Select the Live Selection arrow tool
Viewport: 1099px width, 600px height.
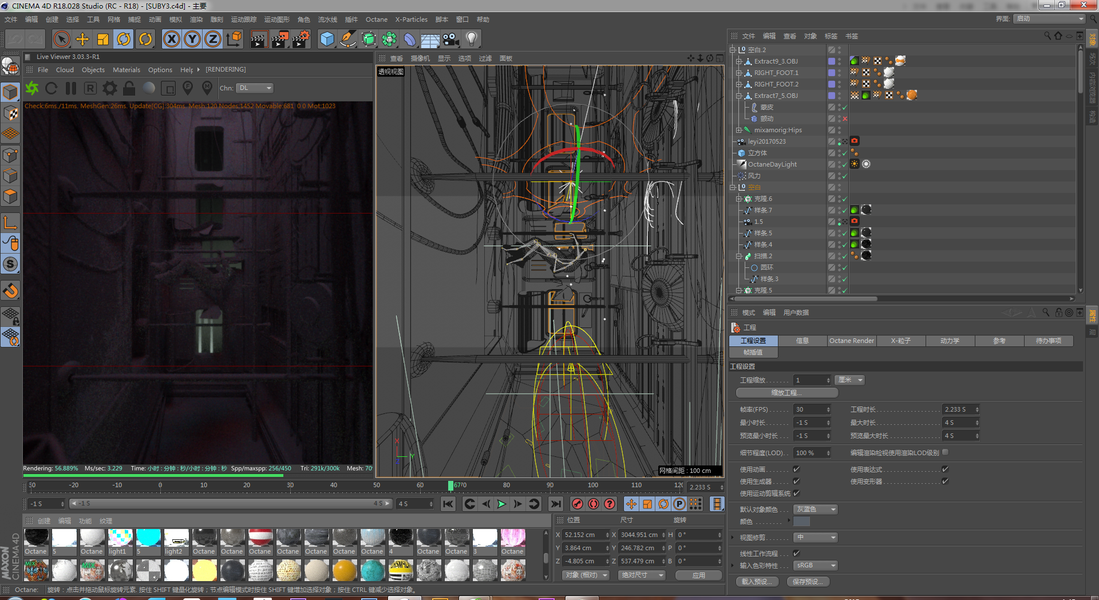[62, 39]
